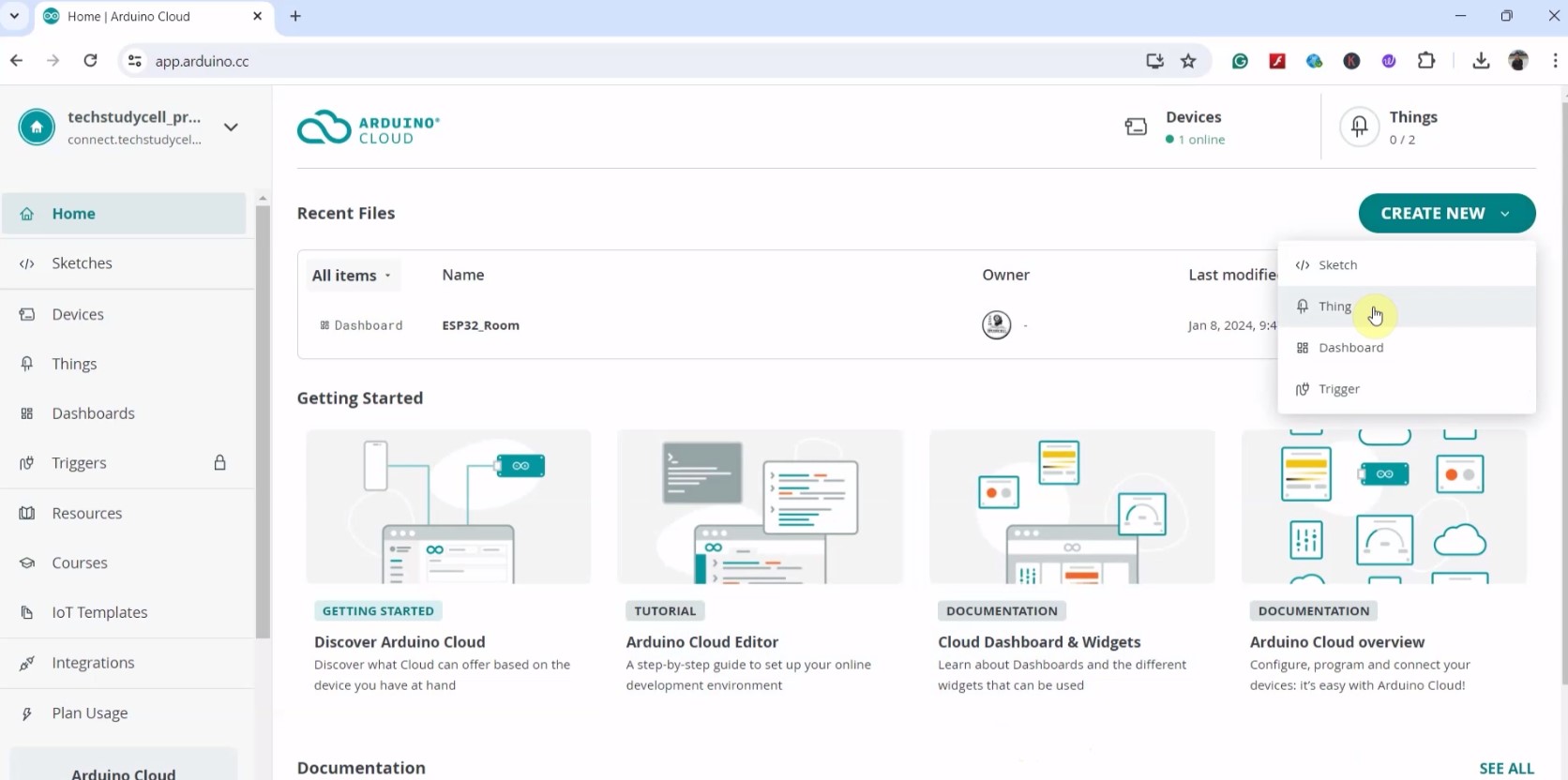Collapse the CREATE NEW dropdown button
The height and width of the screenshot is (780, 1568).
click(x=1446, y=214)
